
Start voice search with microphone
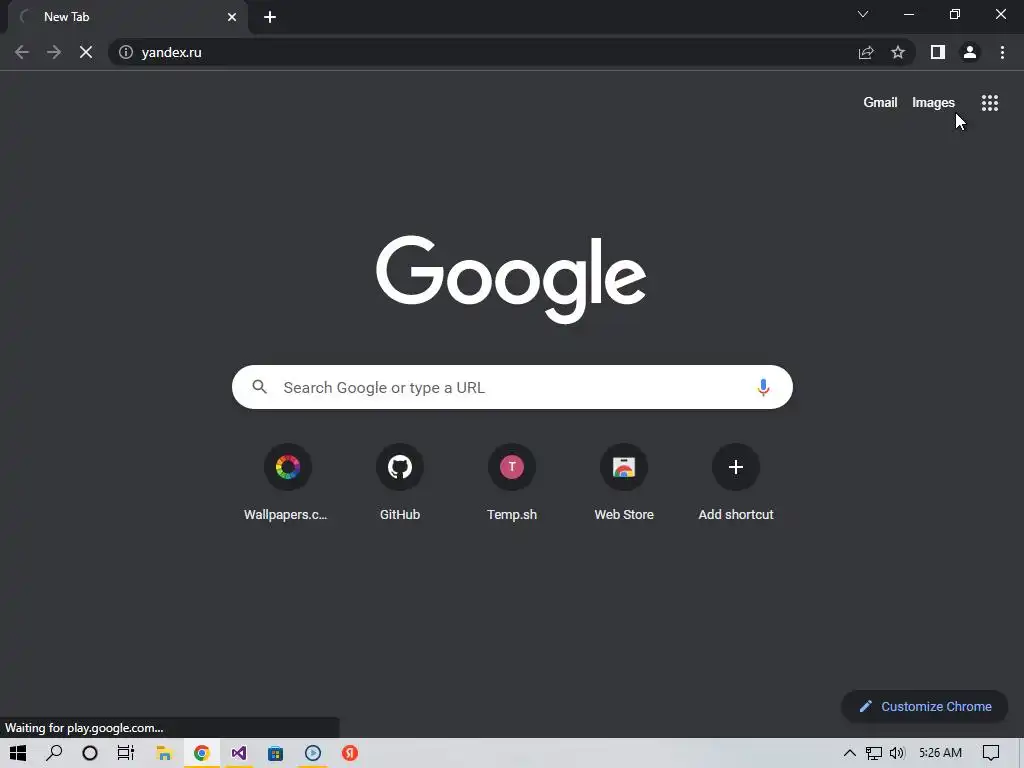(763, 387)
